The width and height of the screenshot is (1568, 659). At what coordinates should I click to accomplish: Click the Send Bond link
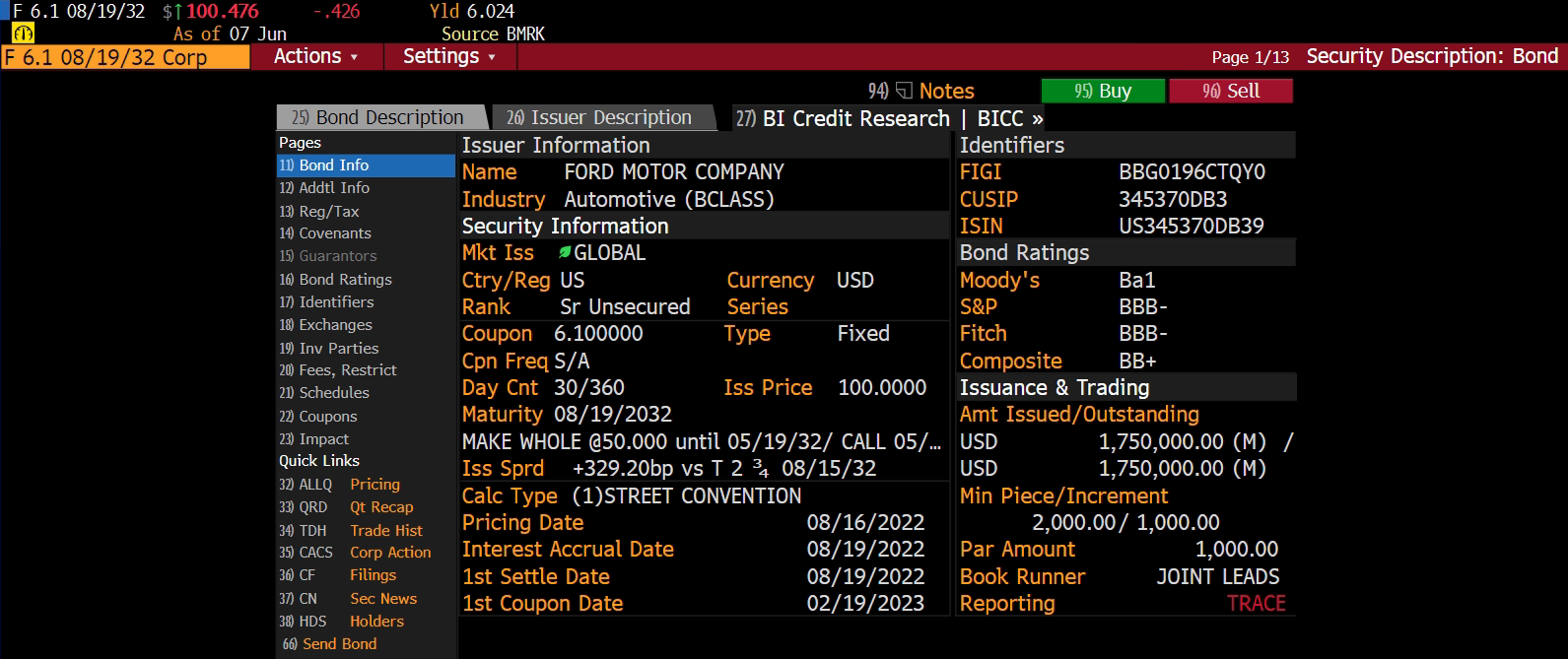330,644
